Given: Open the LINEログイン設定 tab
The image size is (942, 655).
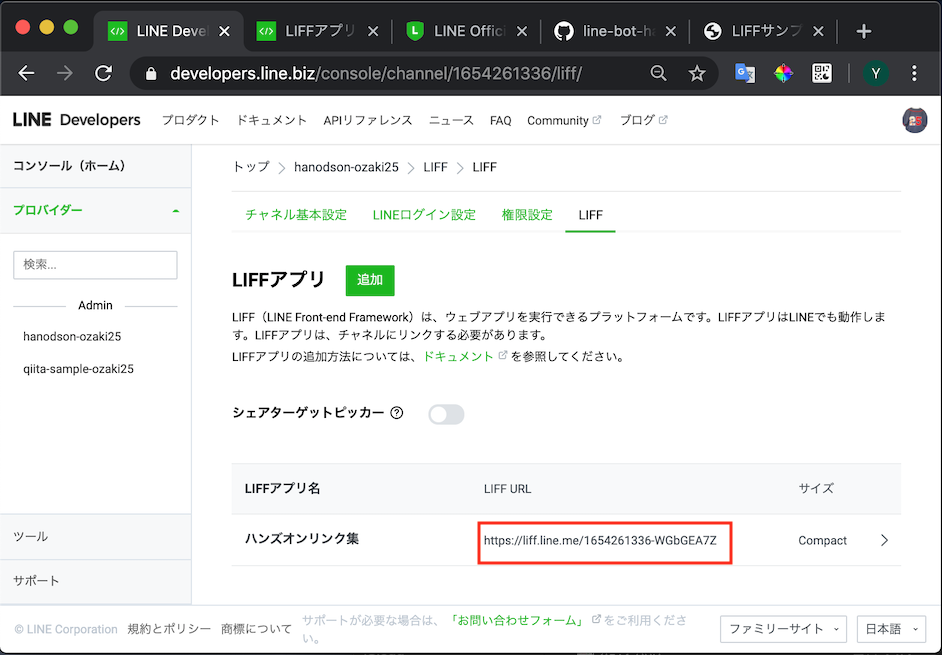Looking at the screenshot, I should point(424,215).
